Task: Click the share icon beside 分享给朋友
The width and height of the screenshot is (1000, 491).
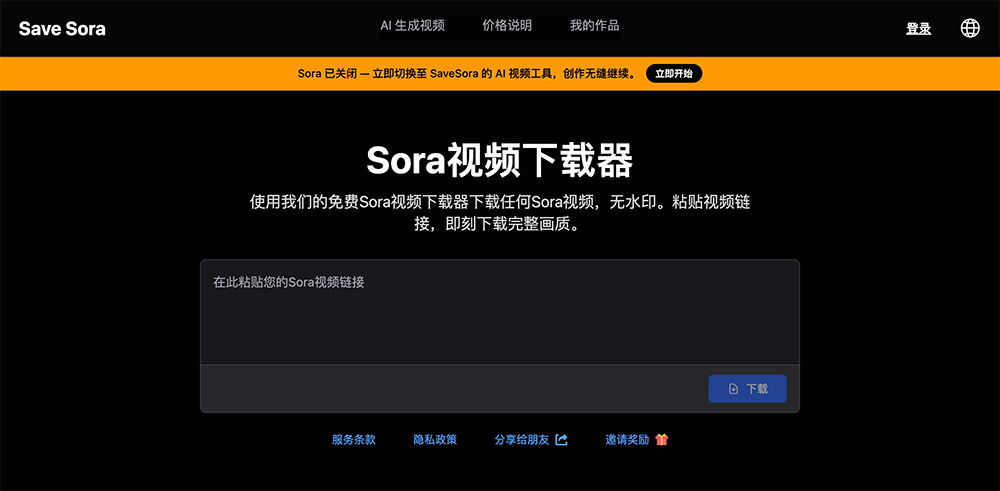Action: coord(561,439)
